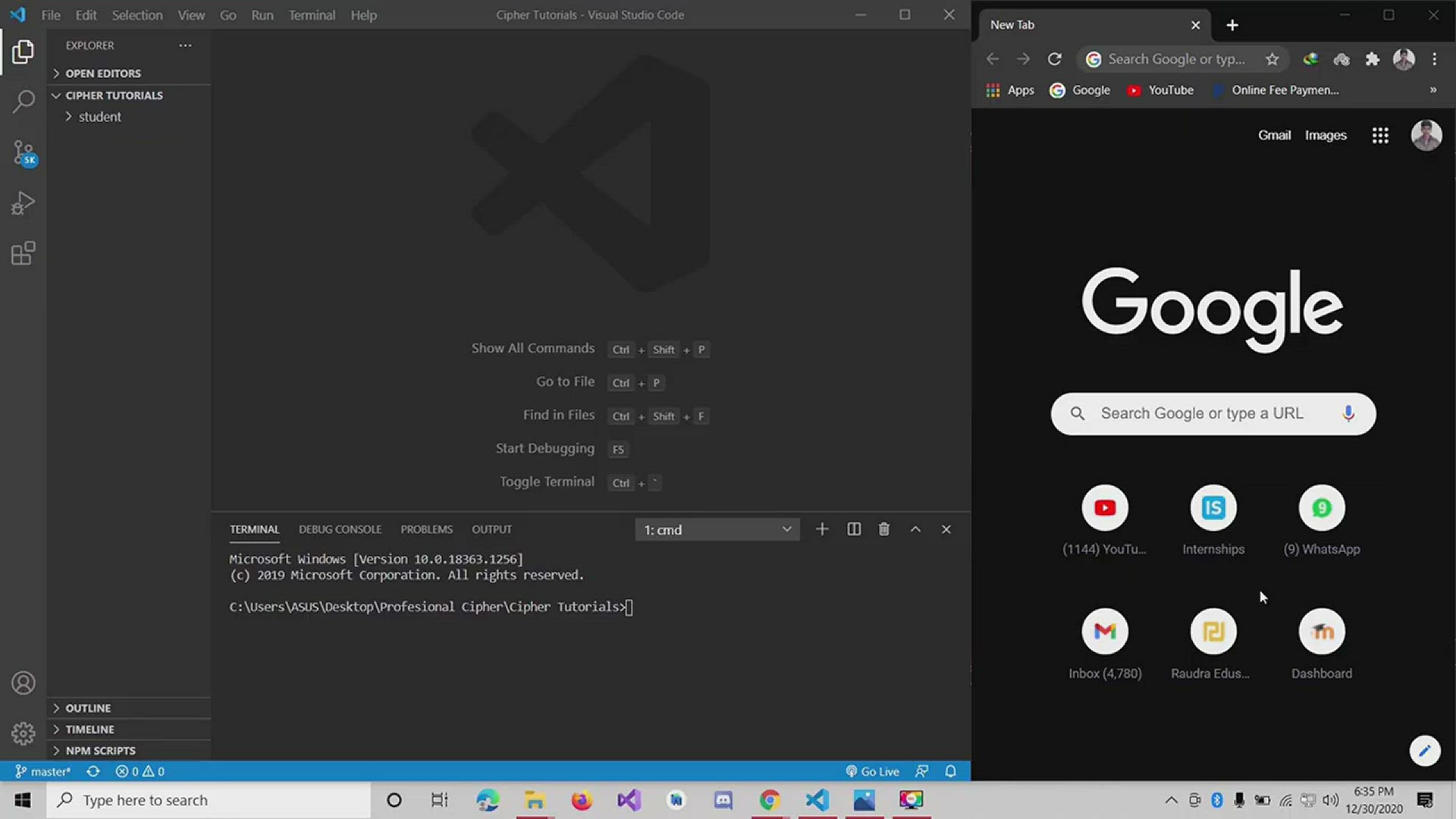Open the Edit menu in VS Code
The height and width of the screenshot is (819, 1456).
(x=86, y=15)
